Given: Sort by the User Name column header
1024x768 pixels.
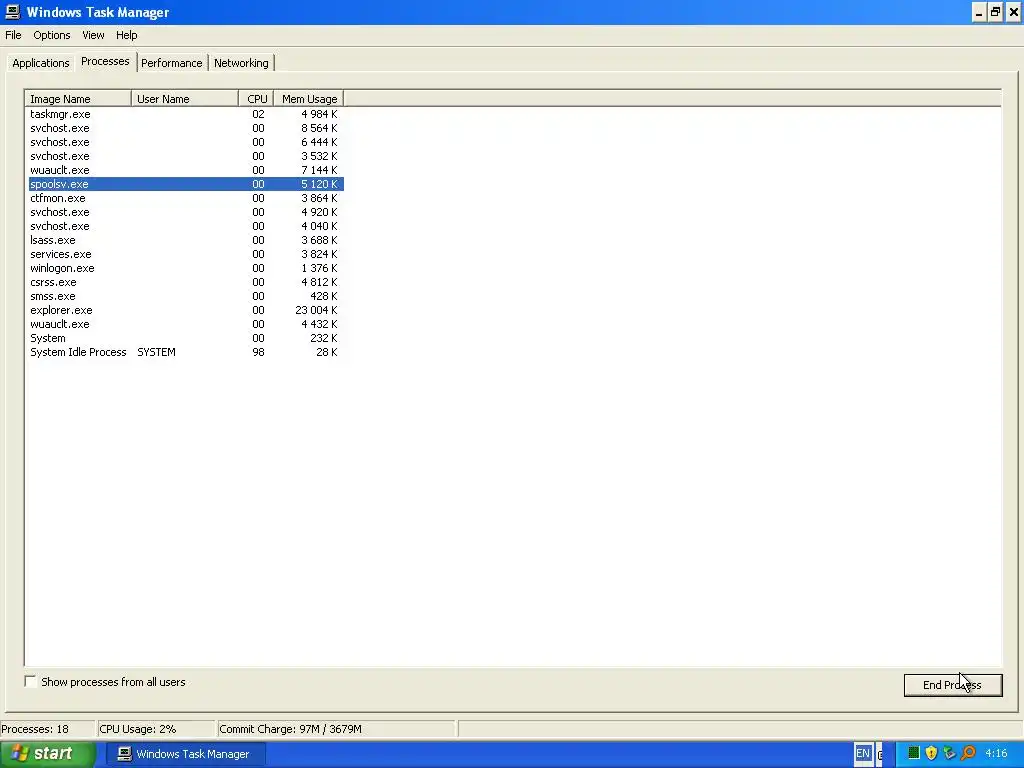Looking at the screenshot, I should 185,99.
